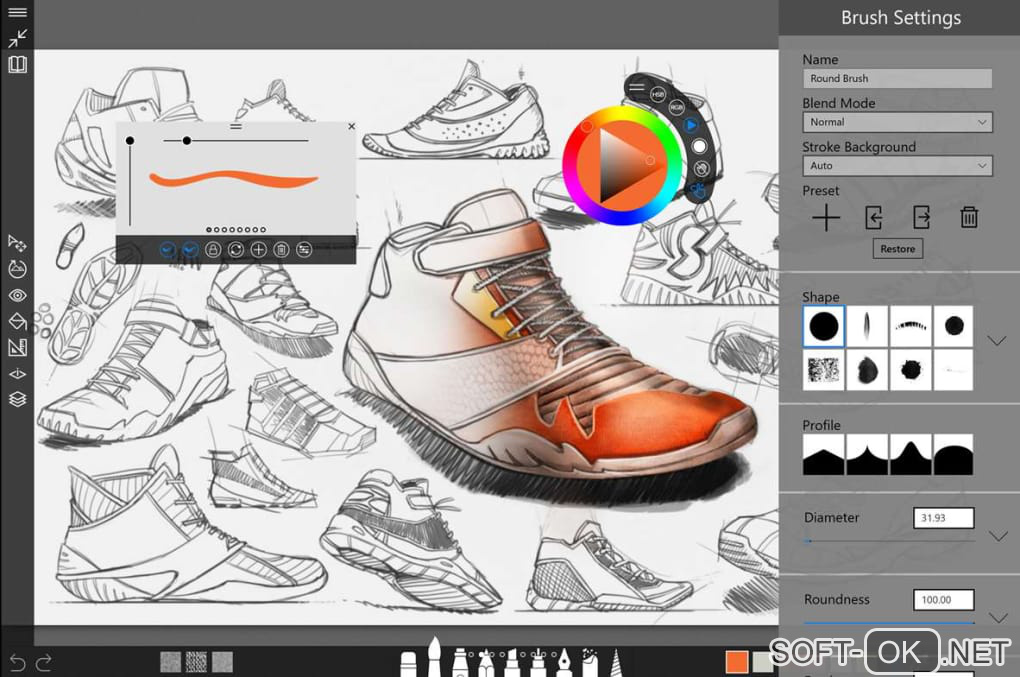
Task: Switch color picker to RGB mode
Action: [x=677, y=107]
